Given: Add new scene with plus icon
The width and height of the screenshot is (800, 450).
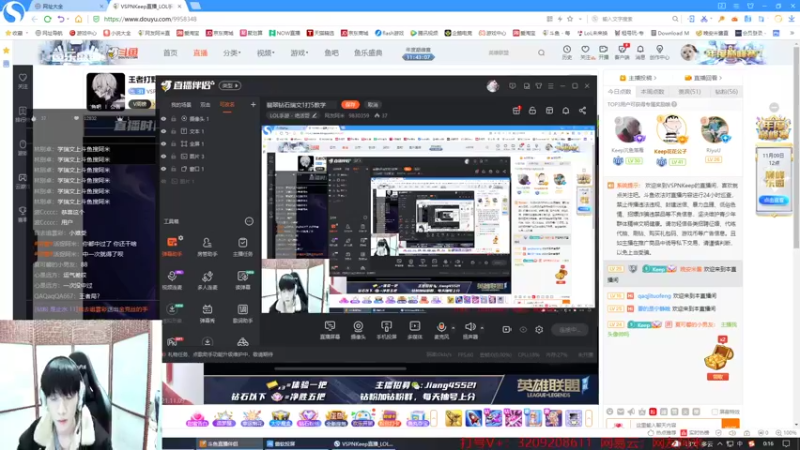Looking at the screenshot, I should tap(253, 105).
